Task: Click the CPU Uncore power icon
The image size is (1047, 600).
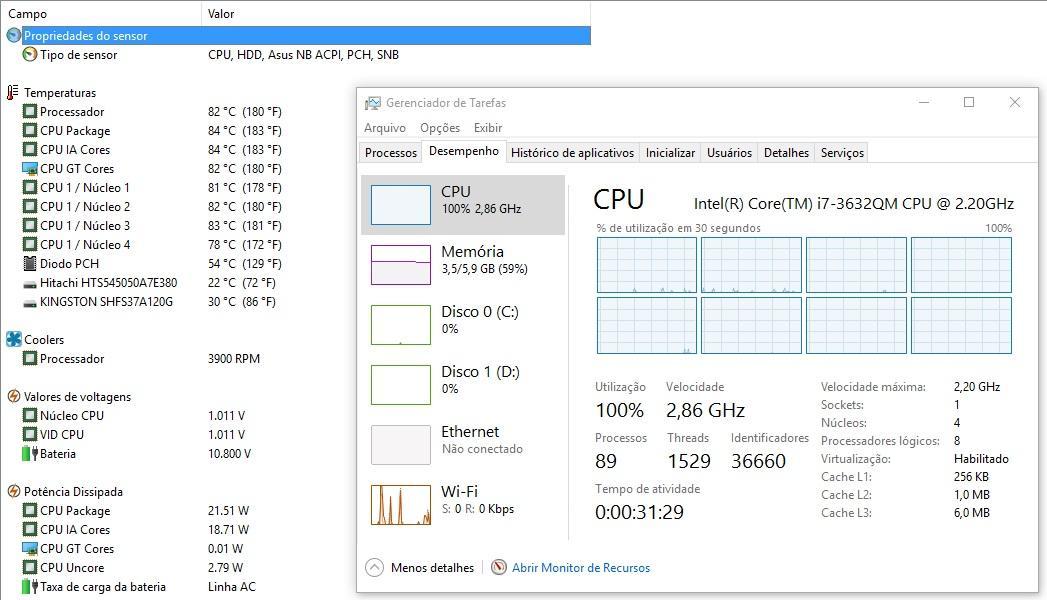Action: pos(29,567)
